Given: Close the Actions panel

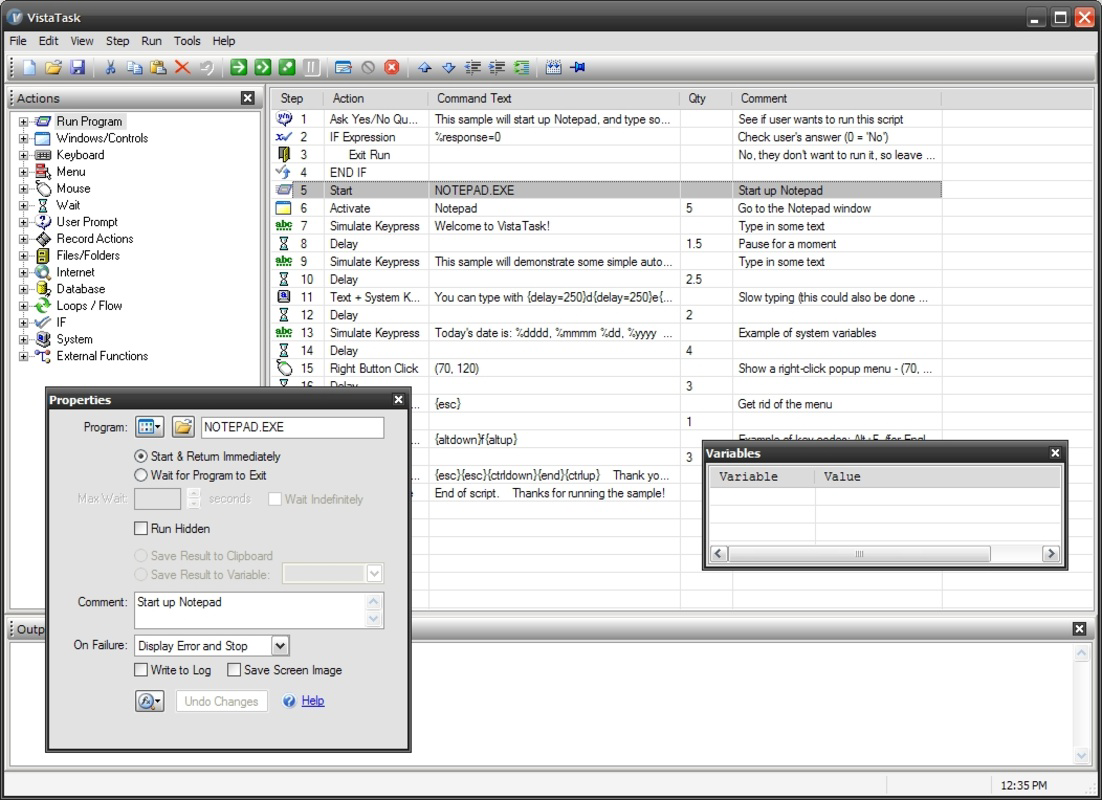Looking at the screenshot, I should pyautogui.click(x=247, y=98).
